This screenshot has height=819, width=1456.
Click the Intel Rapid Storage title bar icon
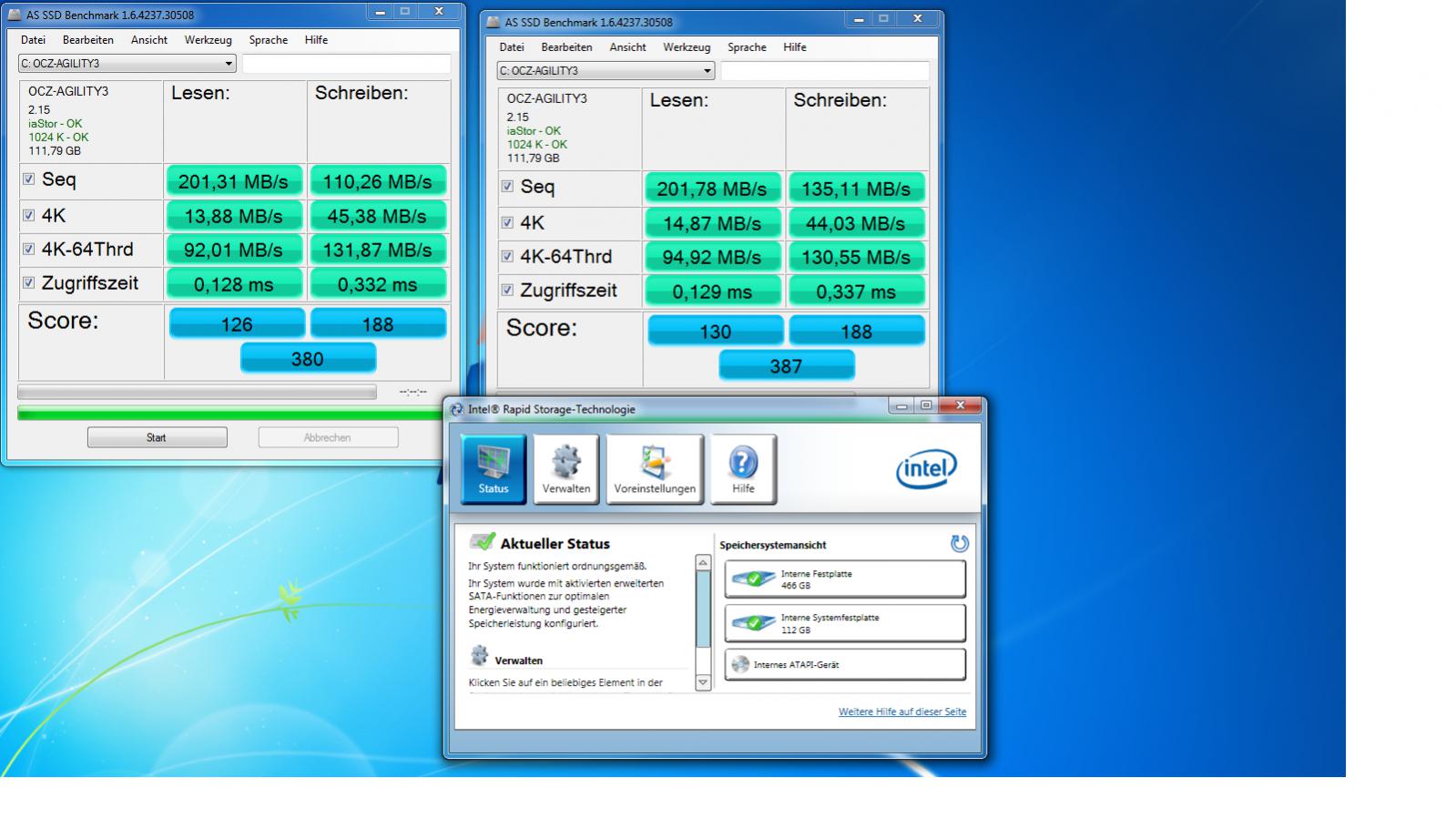point(457,409)
